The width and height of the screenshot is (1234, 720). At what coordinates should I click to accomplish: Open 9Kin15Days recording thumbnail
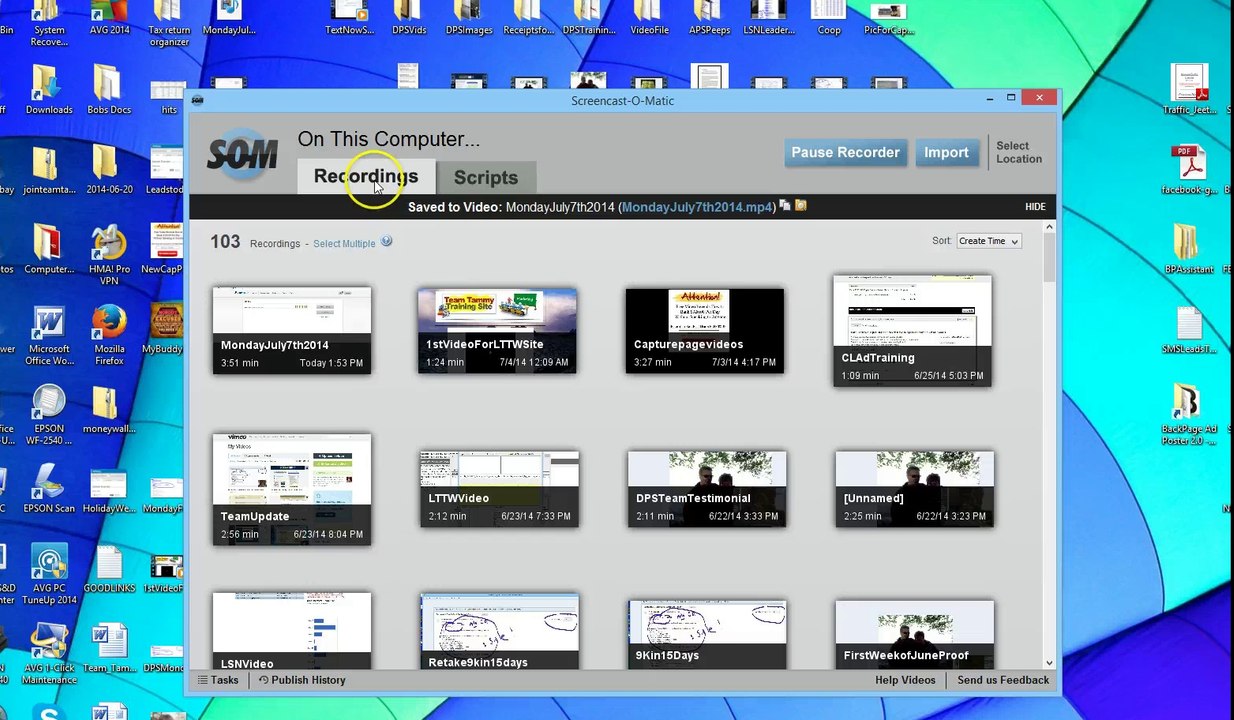[x=707, y=635]
